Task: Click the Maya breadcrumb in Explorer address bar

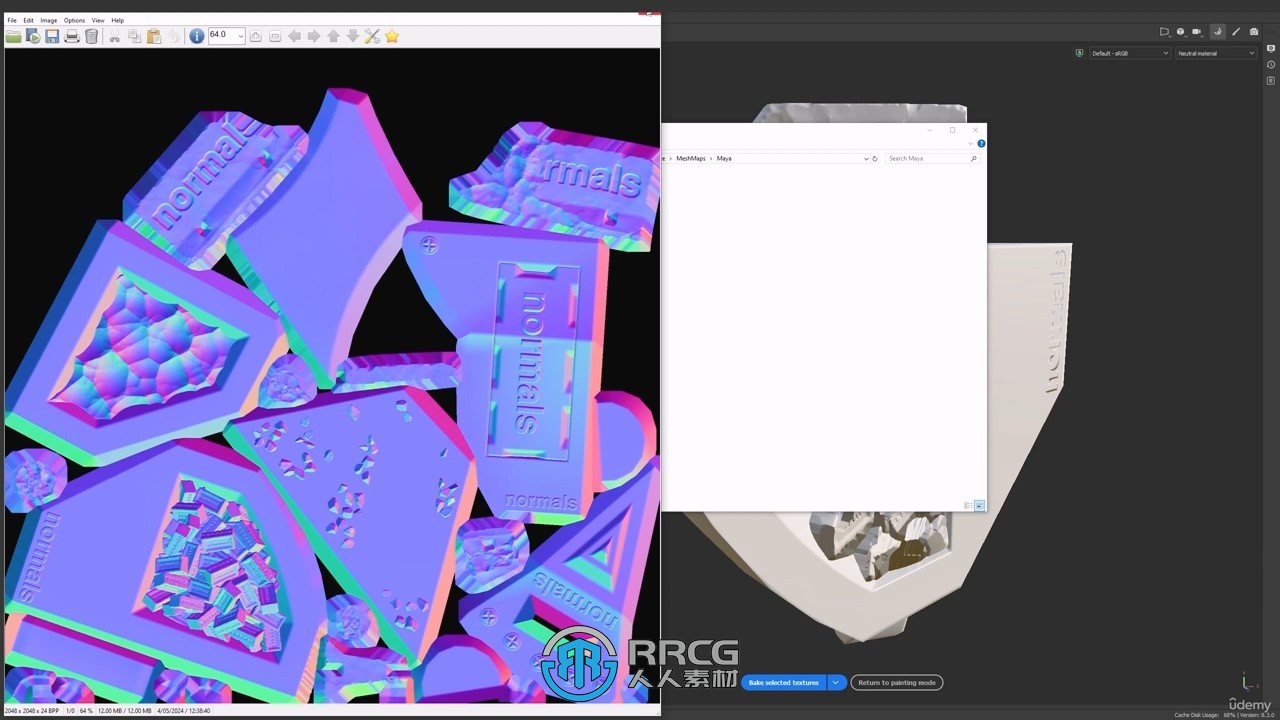Action: pos(724,158)
